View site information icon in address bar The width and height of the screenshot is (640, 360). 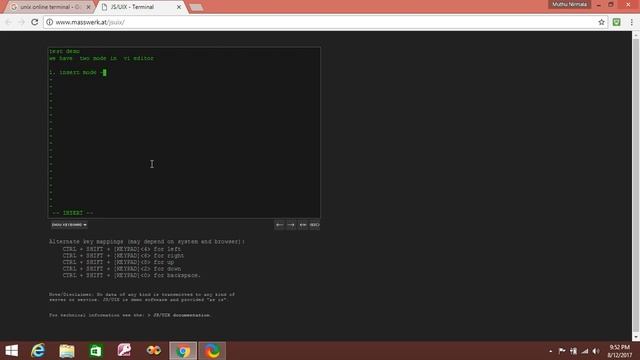(x=49, y=22)
